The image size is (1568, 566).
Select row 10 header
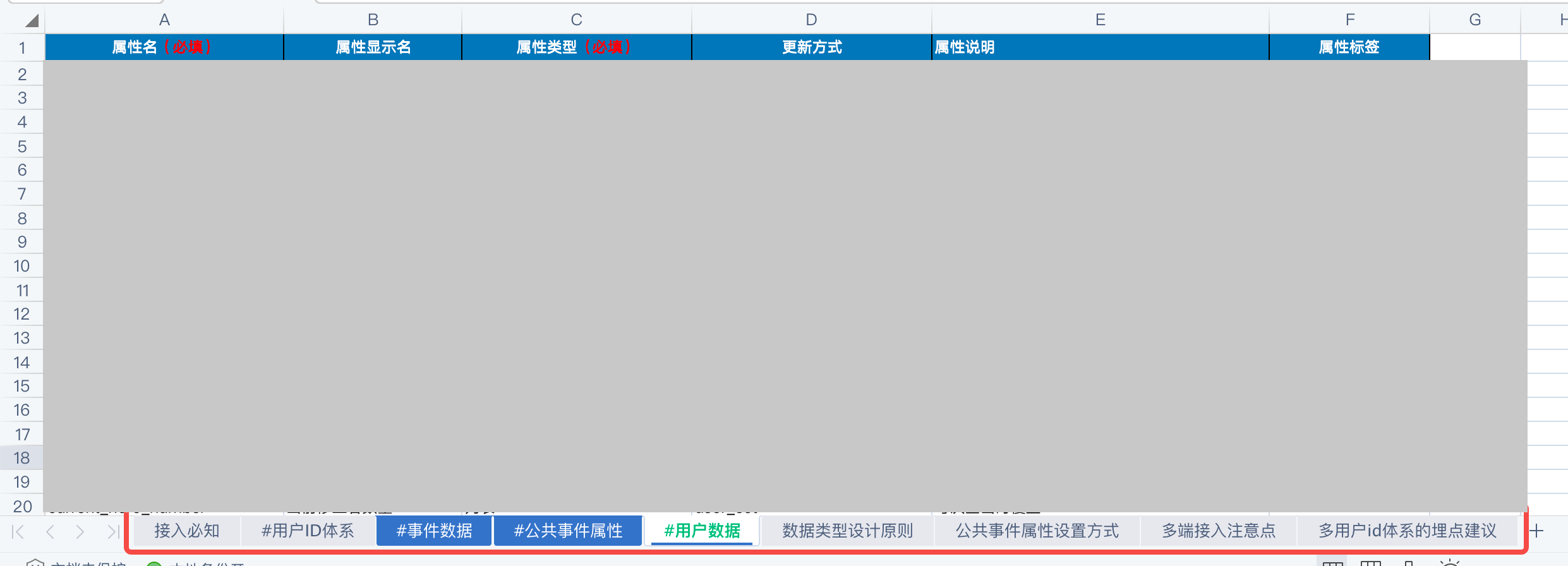(x=22, y=266)
